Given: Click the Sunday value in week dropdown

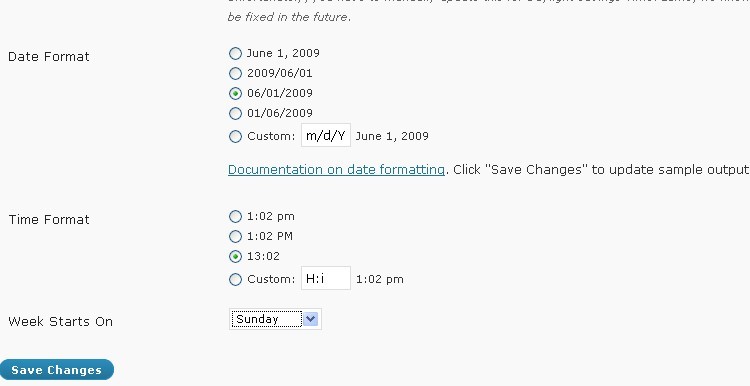Looking at the screenshot, I should [x=266, y=319].
